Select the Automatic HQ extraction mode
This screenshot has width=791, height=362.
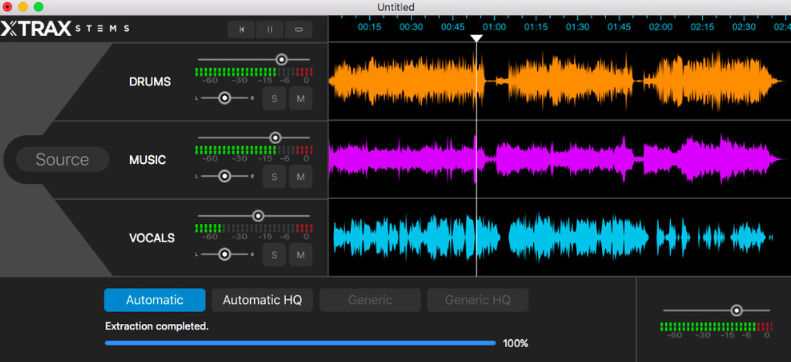click(x=262, y=300)
